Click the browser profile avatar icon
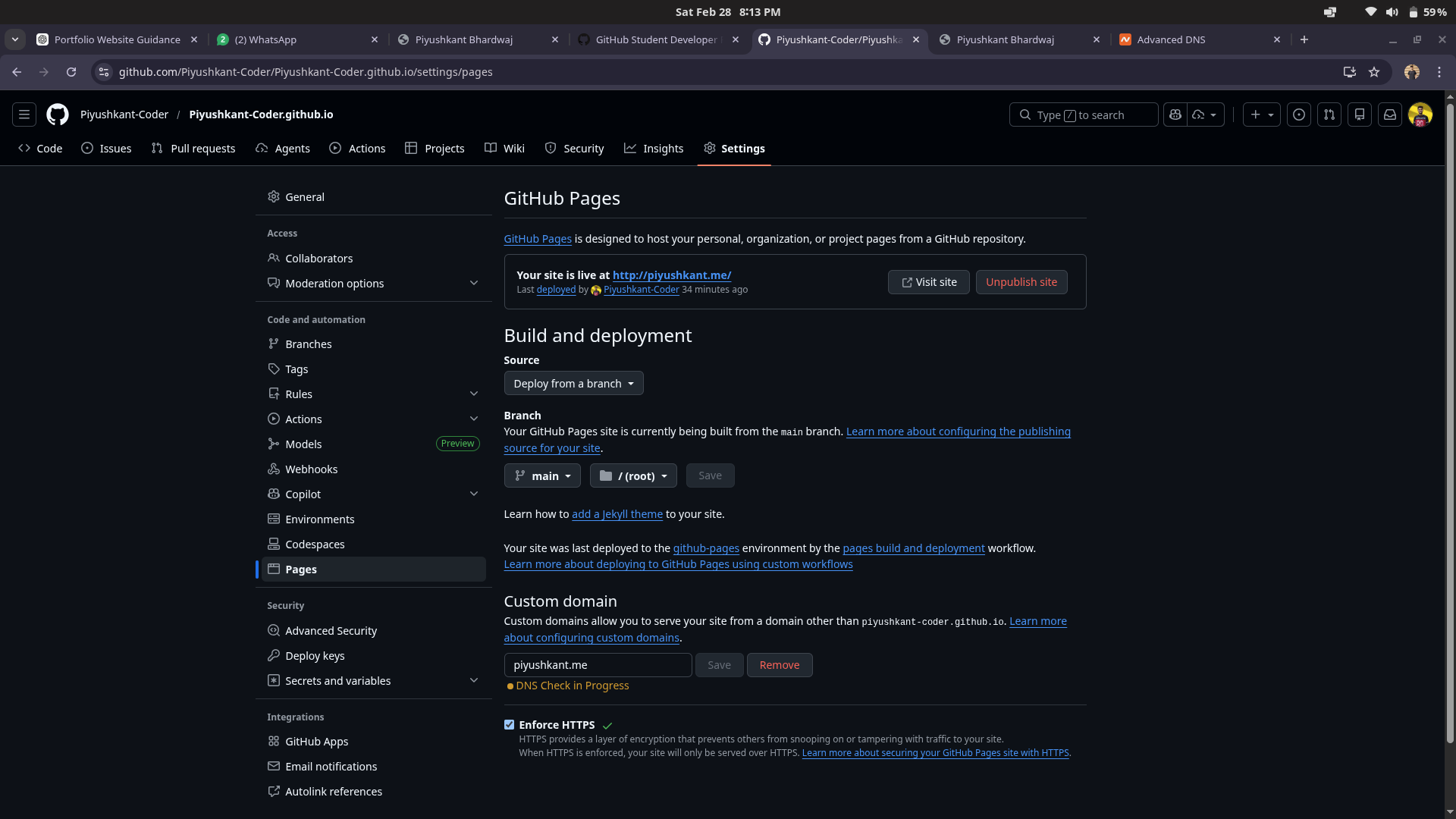The width and height of the screenshot is (1456, 819). 1412,72
